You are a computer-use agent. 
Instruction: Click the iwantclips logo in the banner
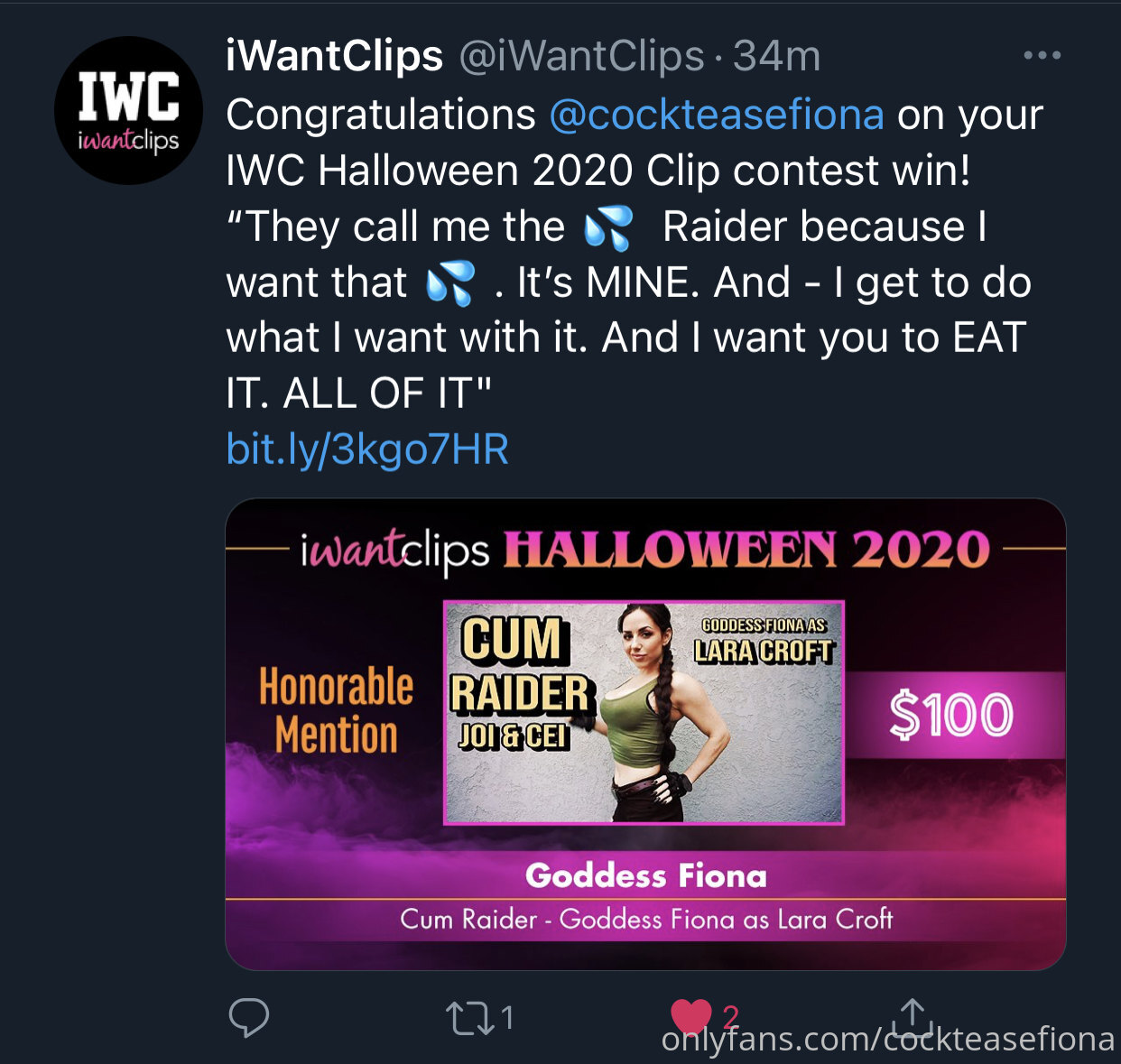[394, 550]
